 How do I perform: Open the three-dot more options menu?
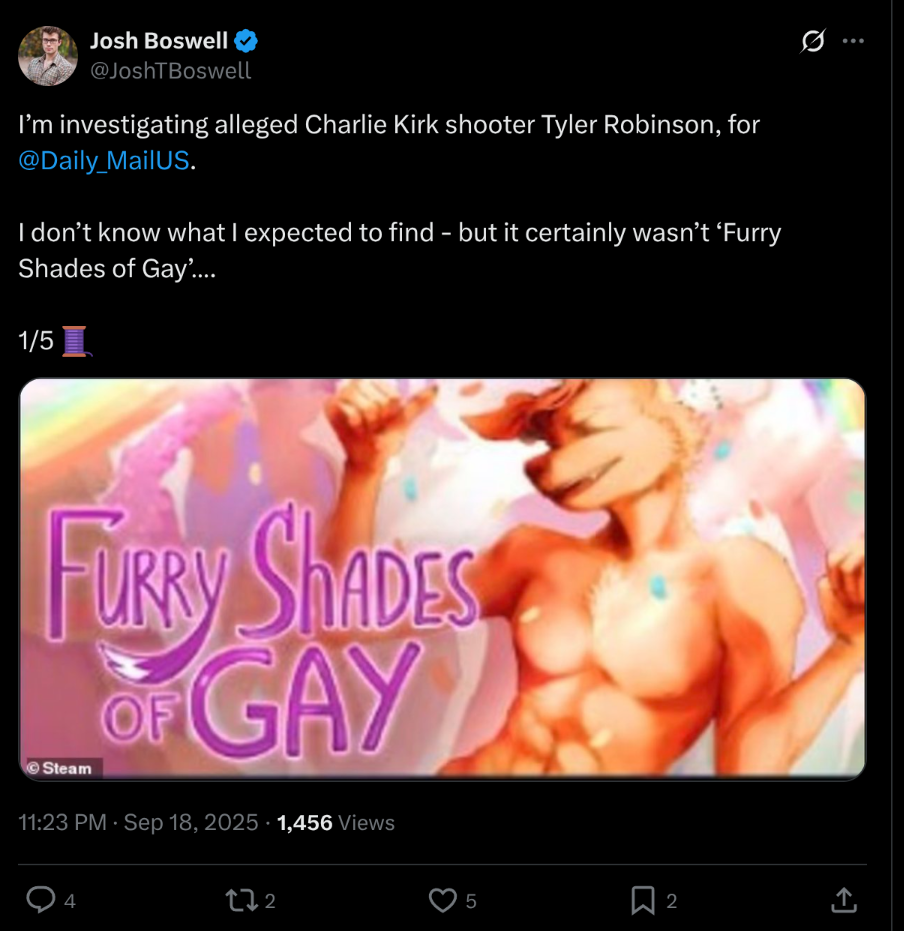click(853, 41)
